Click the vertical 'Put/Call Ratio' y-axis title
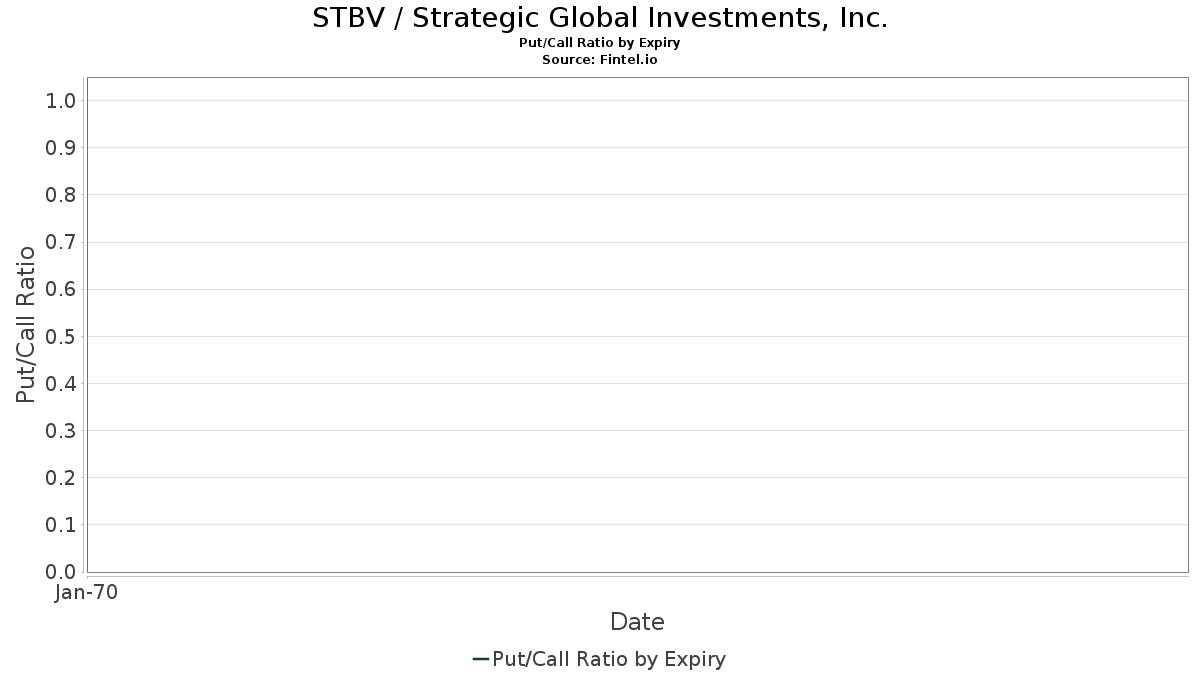Image resolution: width=1200 pixels, height=675 pixels. 26,324
